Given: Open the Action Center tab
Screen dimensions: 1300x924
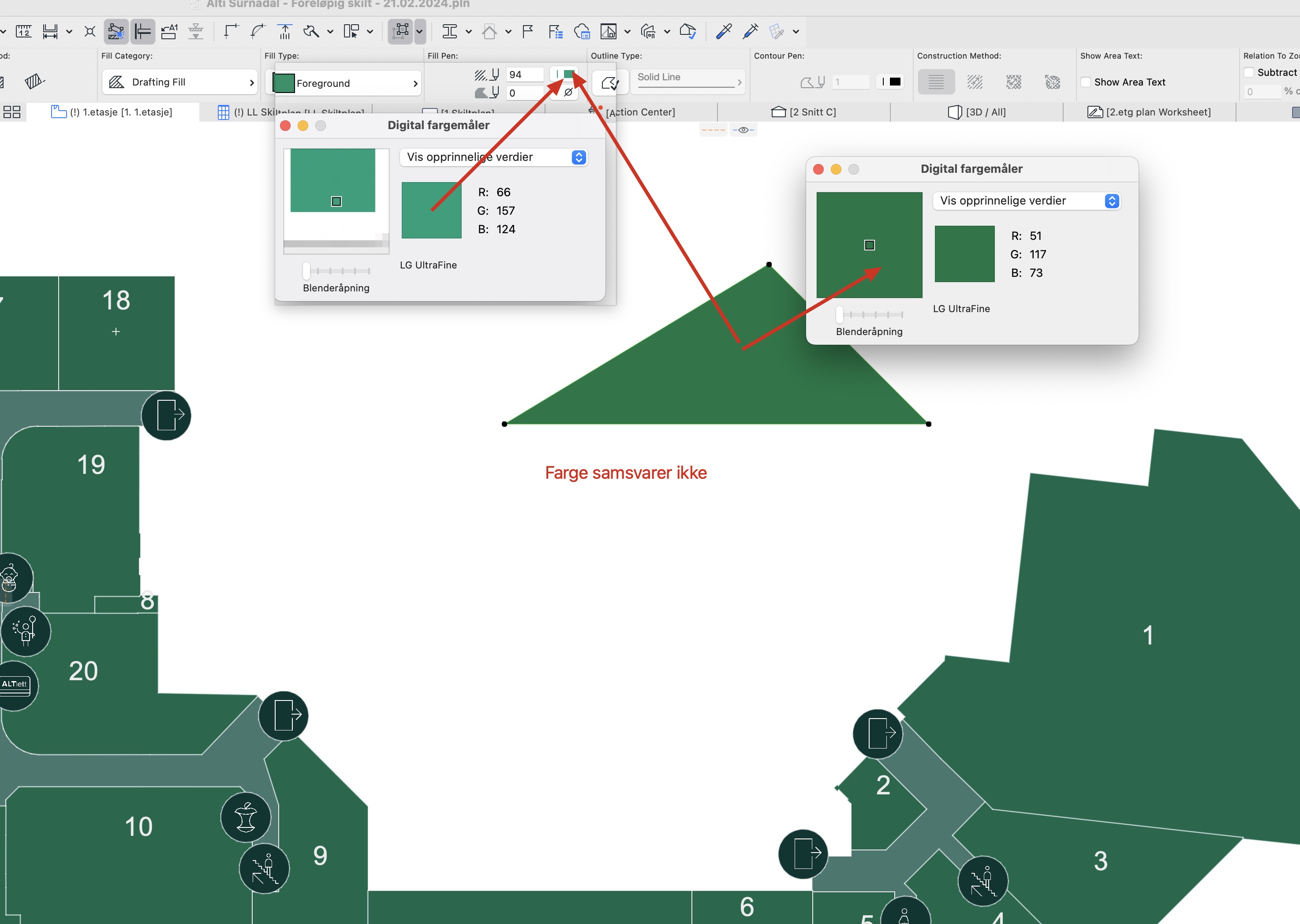Looking at the screenshot, I should (640, 112).
